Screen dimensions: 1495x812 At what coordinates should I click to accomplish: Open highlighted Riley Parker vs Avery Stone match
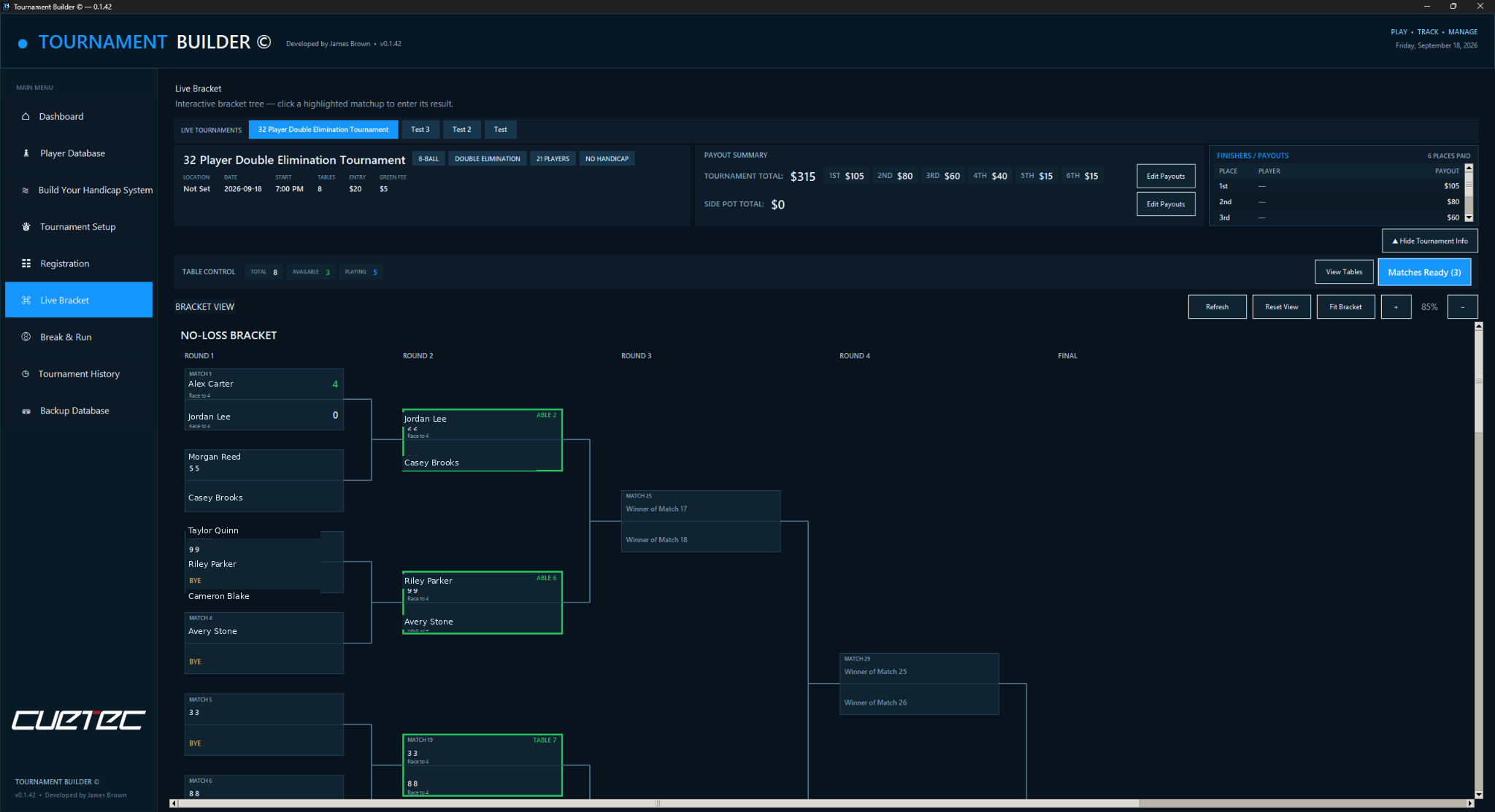[x=482, y=603]
